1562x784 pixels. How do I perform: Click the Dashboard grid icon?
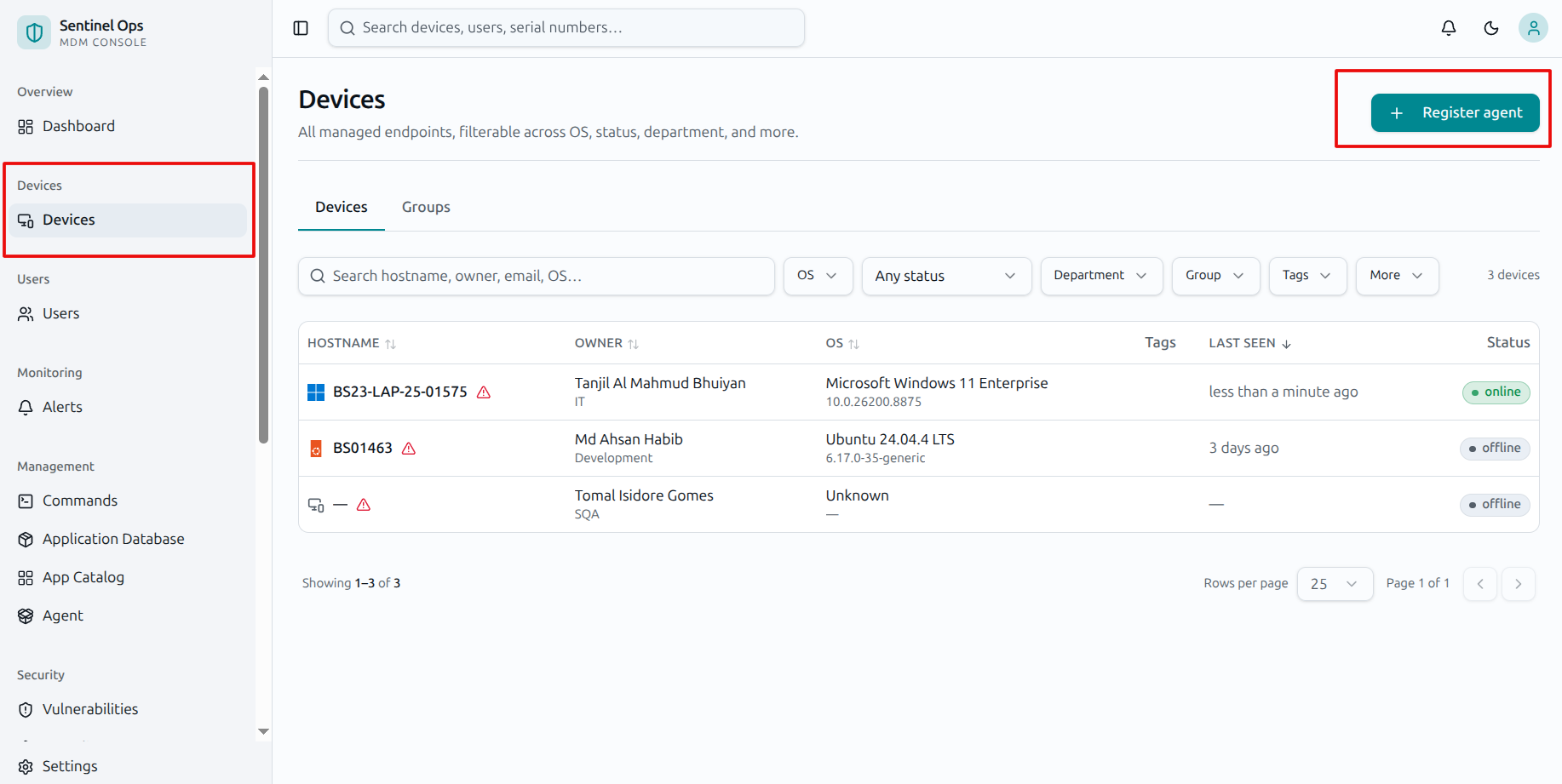pos(26,127)
